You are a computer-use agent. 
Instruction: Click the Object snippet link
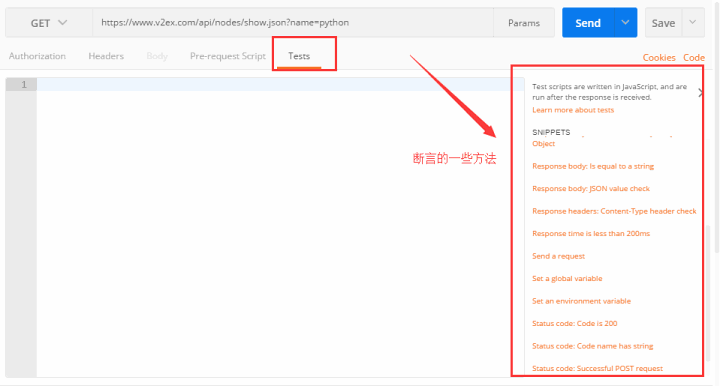(544, 144)
